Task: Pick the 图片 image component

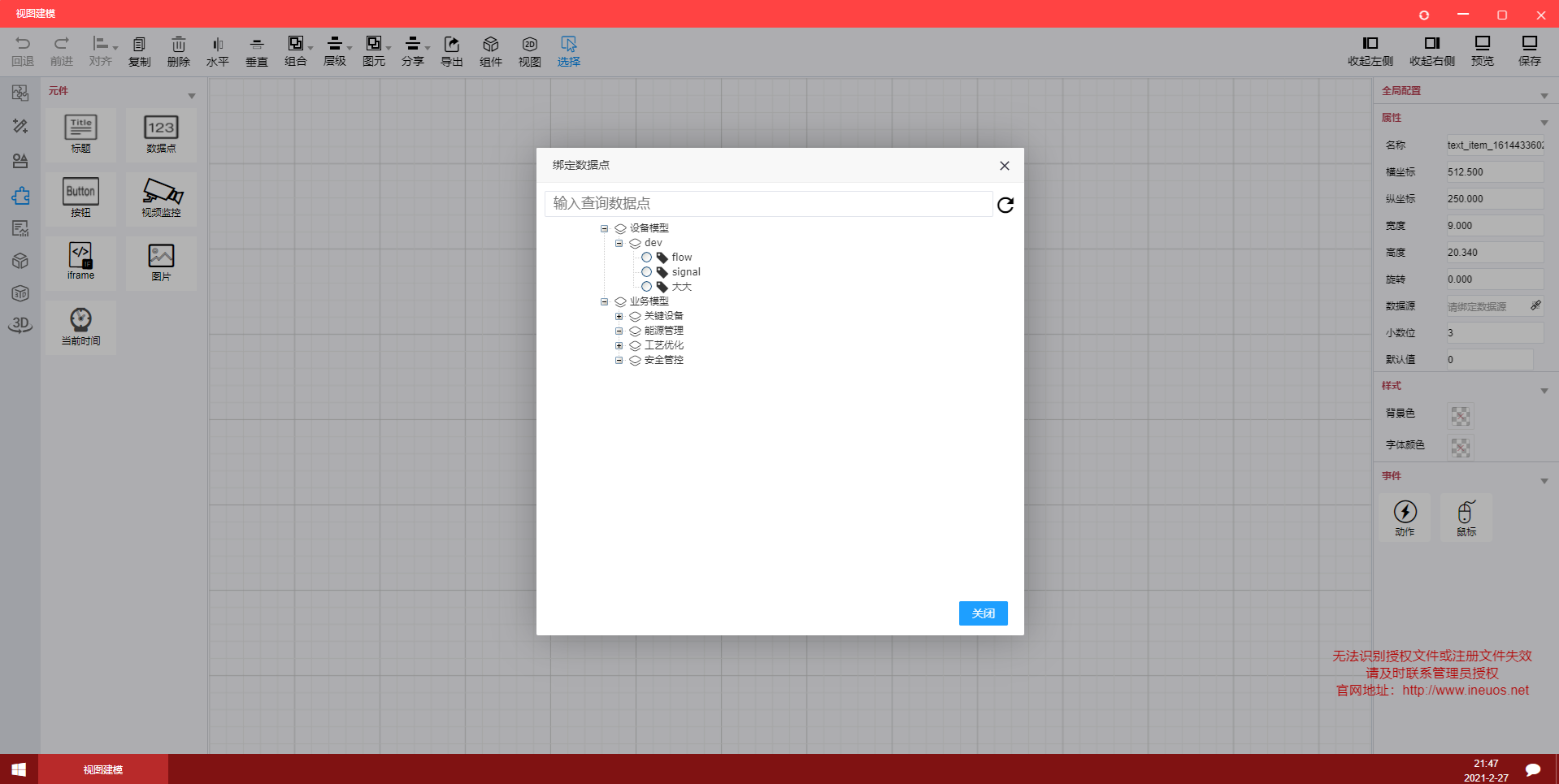Action: [x=161, y=263]
